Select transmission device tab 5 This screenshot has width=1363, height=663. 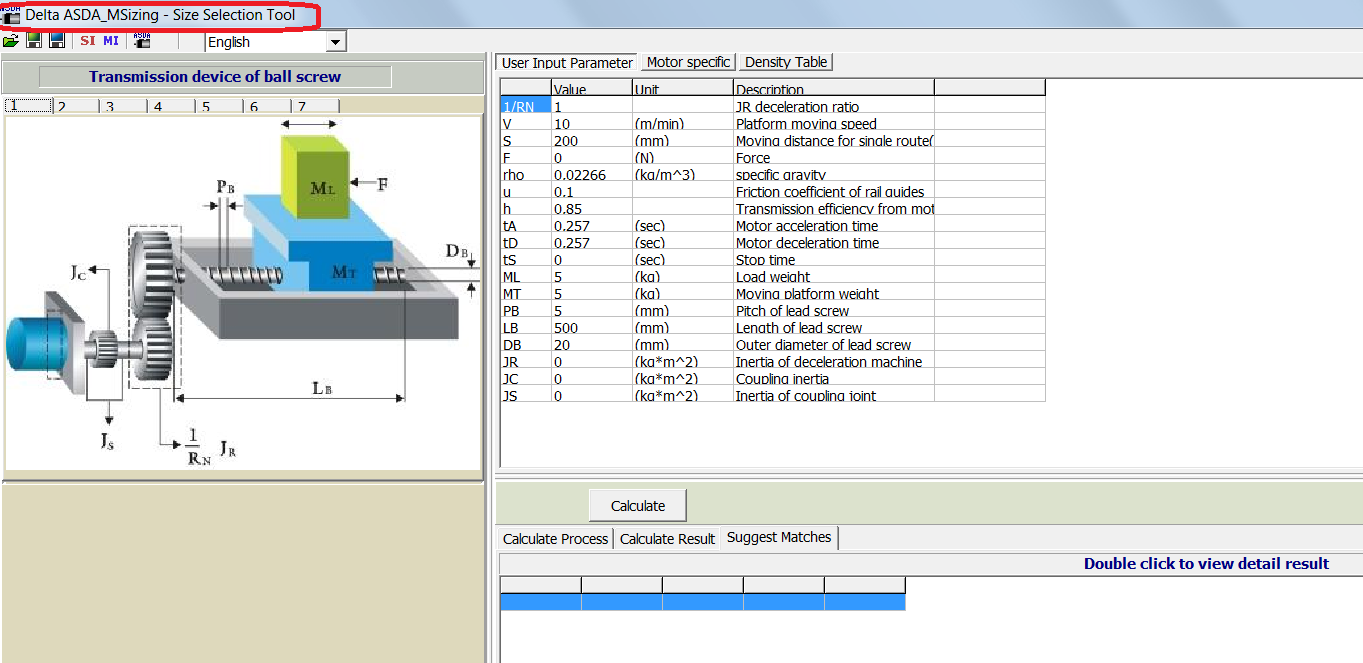click(x=219, y=106)
